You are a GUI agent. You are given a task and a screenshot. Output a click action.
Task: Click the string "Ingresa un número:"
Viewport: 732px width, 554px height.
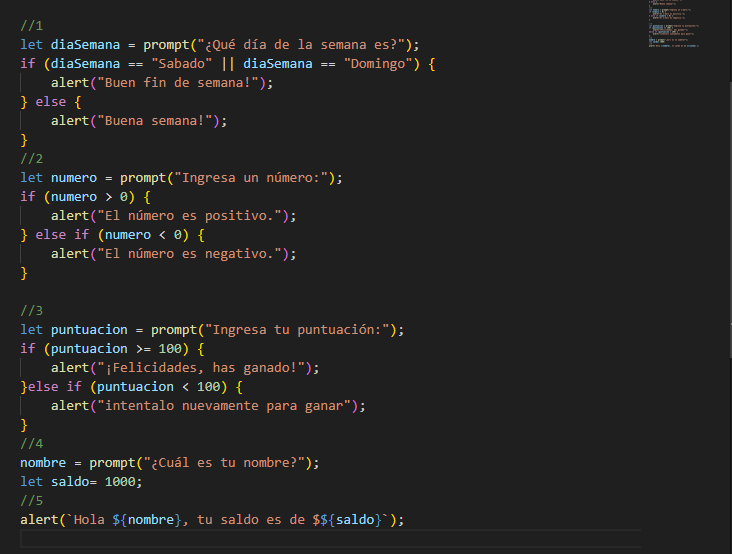[x=251, y=178]
